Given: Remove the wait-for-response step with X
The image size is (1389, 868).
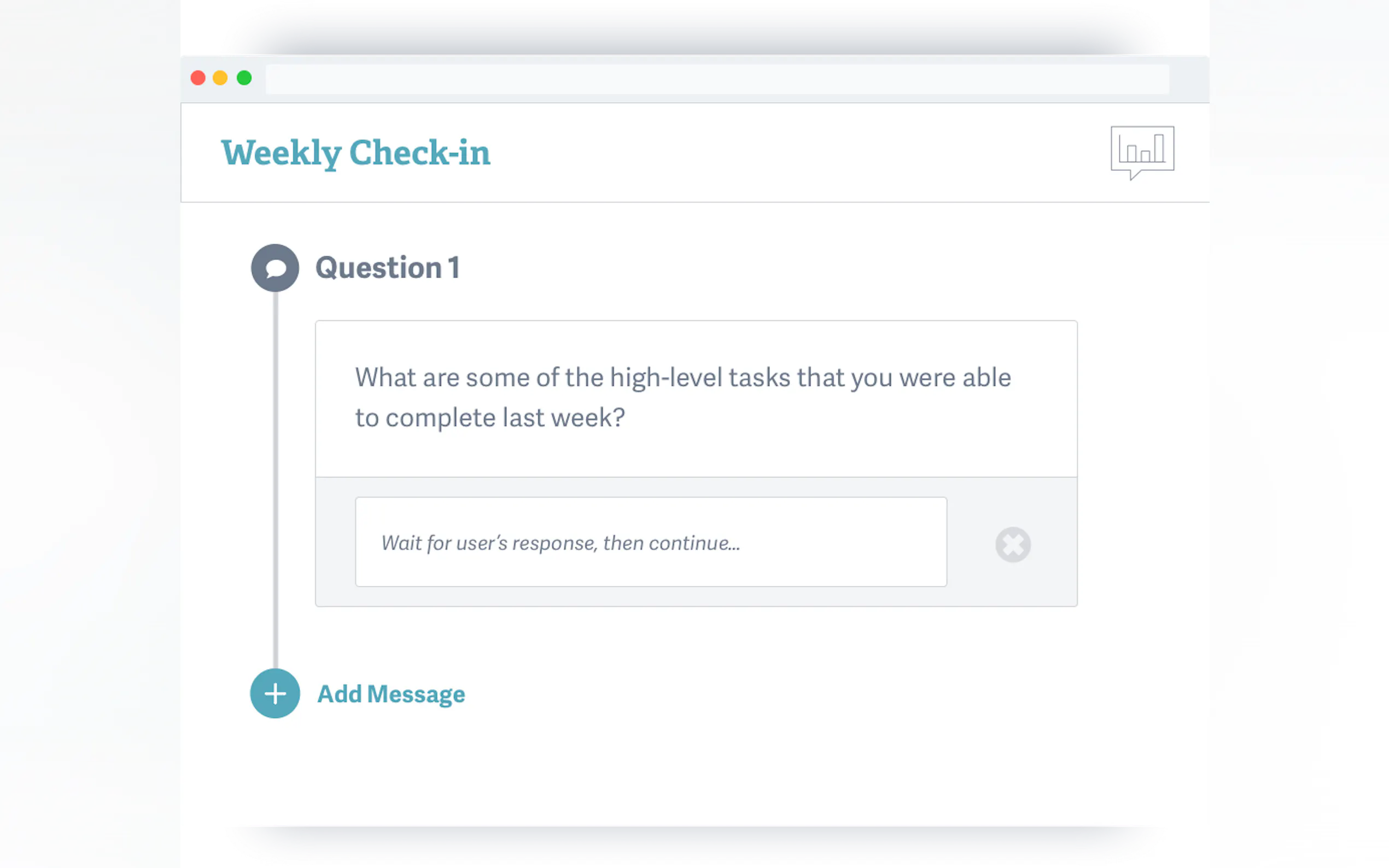Looking at the screenshot, I should coord(1012,544).
